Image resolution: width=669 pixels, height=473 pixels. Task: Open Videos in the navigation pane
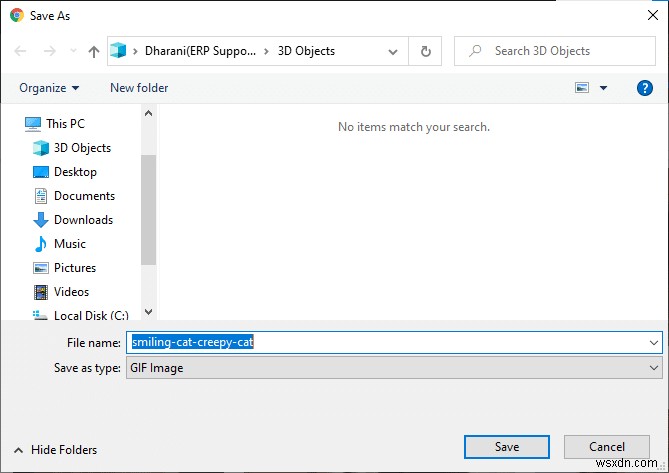[x=71, y=292]
